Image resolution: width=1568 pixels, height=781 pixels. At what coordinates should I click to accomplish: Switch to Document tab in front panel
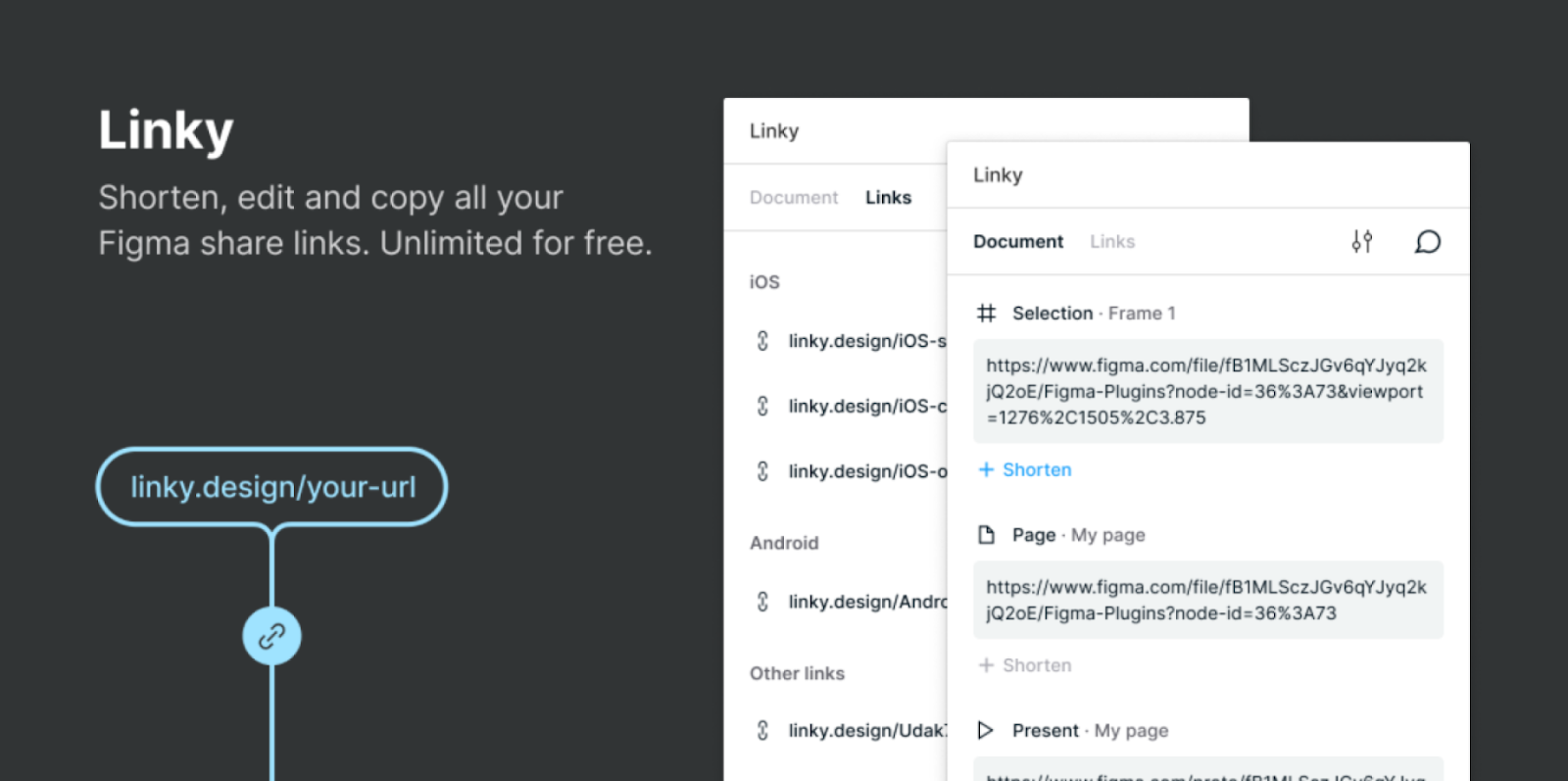coord(1018,241)
